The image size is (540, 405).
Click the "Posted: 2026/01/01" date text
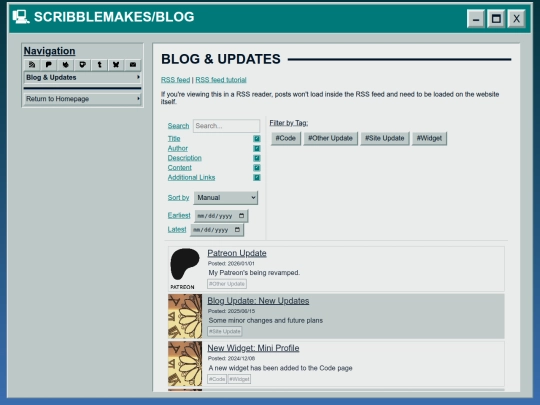coord(231,263)
